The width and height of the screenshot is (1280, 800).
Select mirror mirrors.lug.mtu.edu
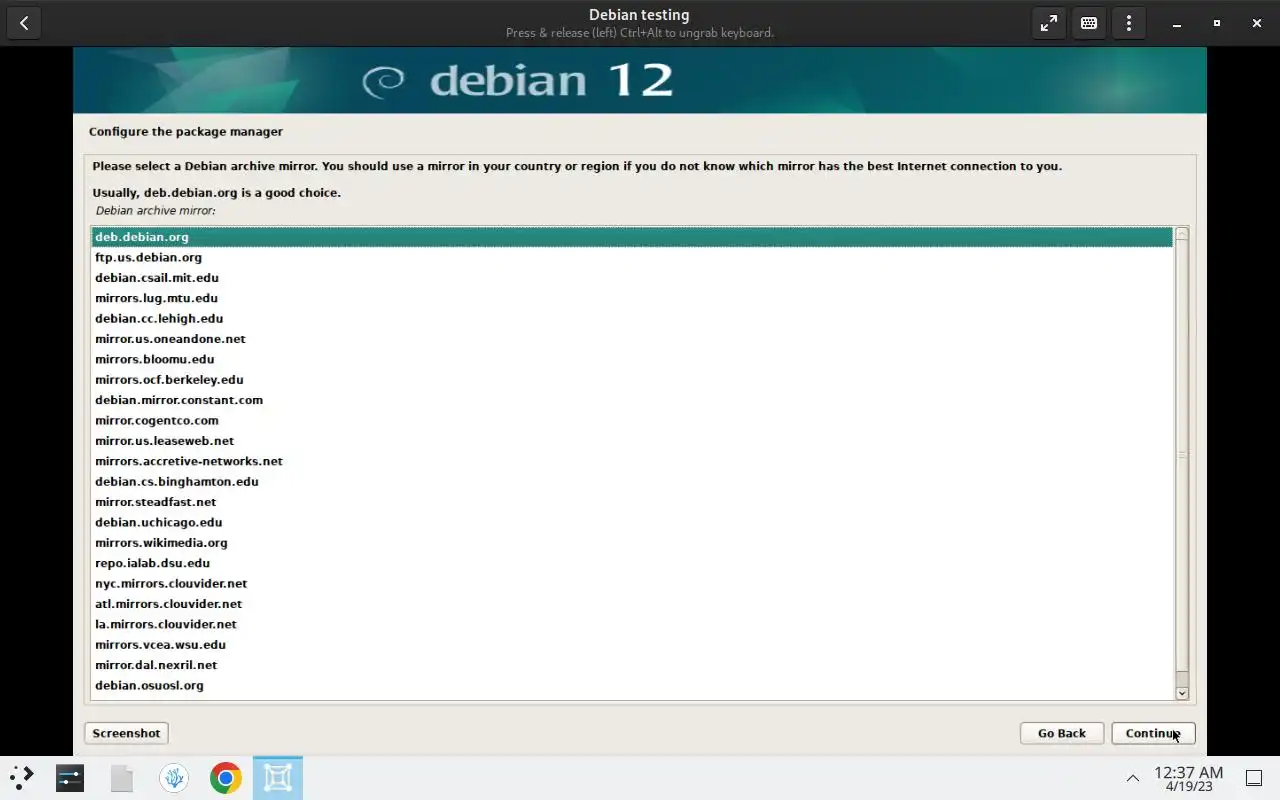click(631, 298)
